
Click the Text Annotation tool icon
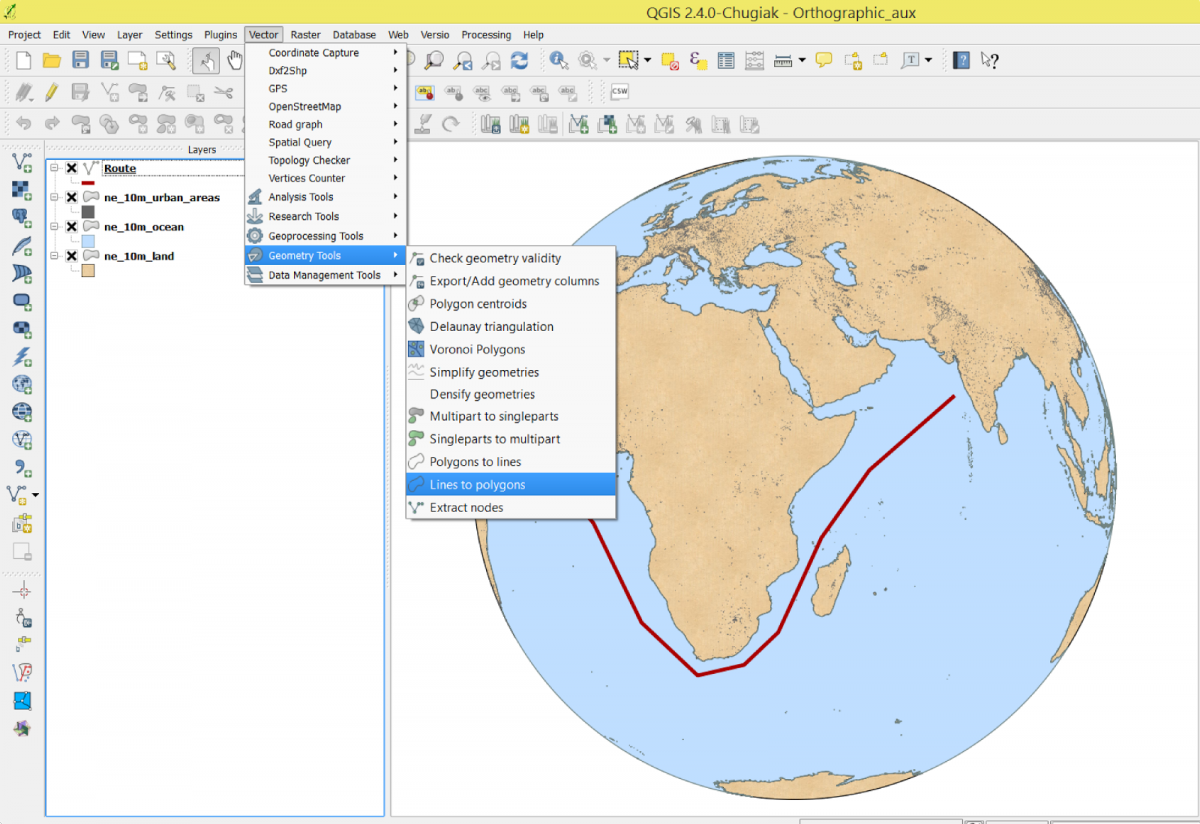click(x=910, y=60)
